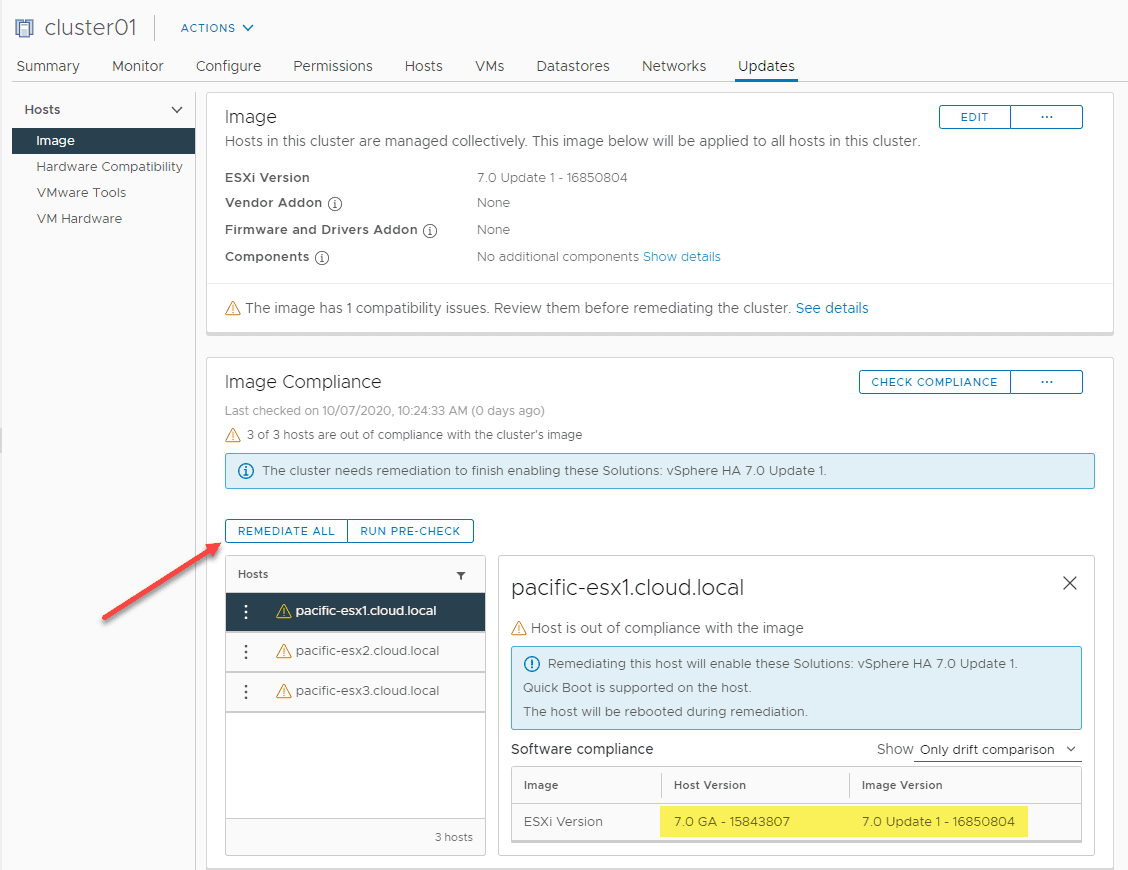Select Hardware Compatibility in the sidebar
The image size is (1128, 870).
point(109,167)
